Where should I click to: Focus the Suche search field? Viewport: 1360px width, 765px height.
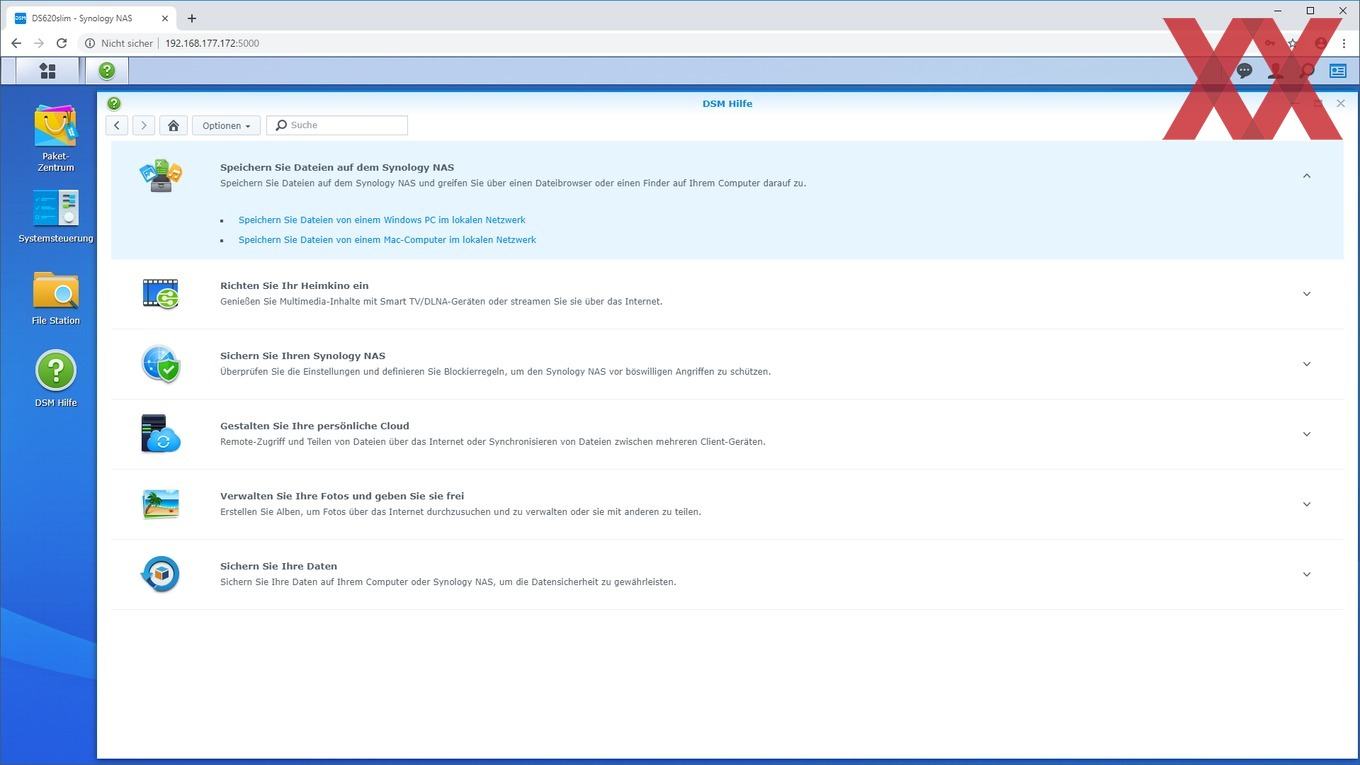[337, 125]
